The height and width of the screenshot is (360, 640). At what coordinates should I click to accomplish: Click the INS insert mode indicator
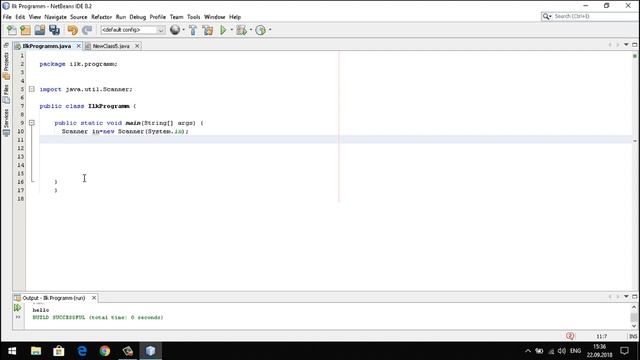[x=633, y=337]
